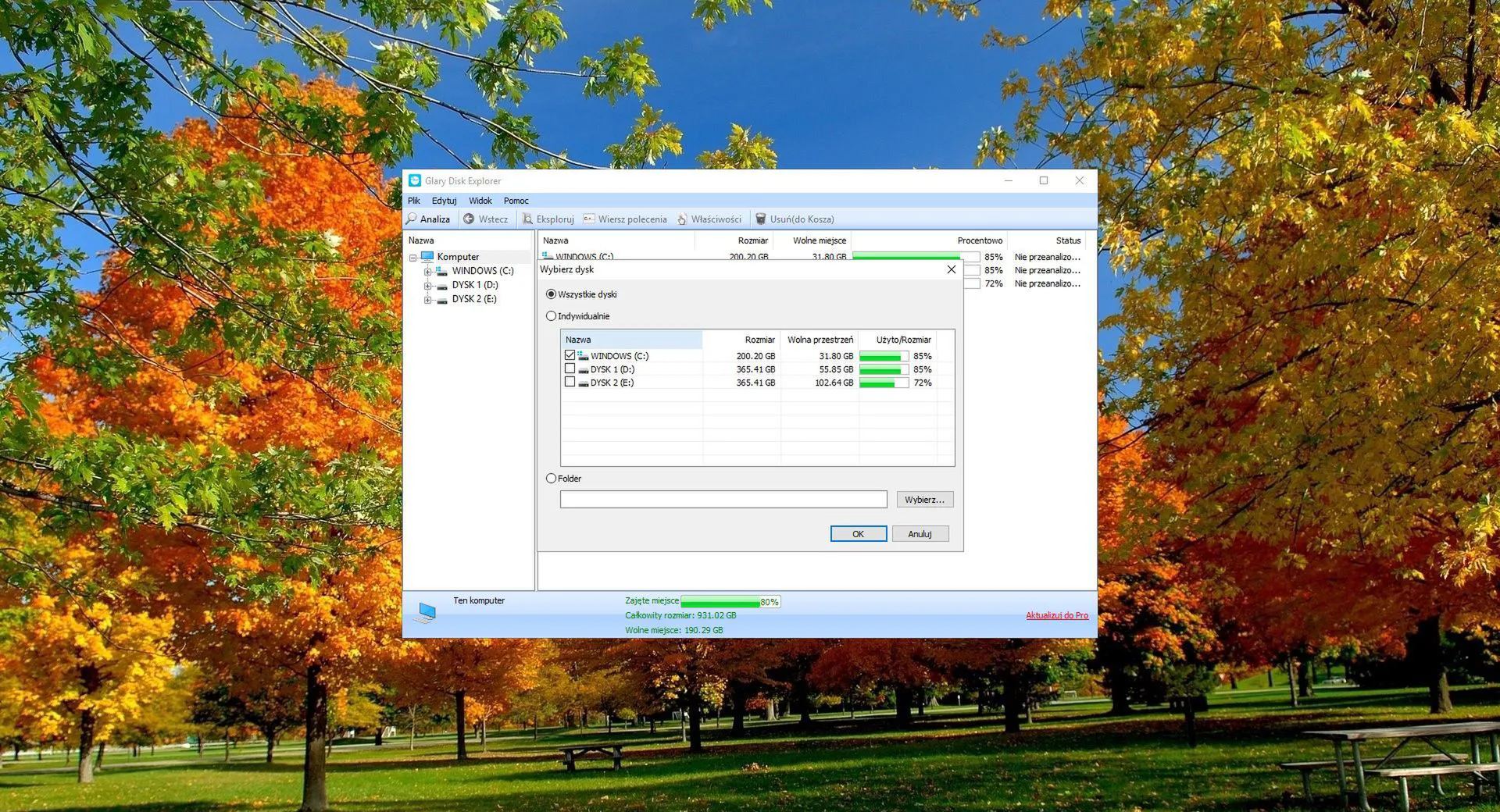
Task: Select the Wszystkie dyski radio button
Action: pyautogui.click(x=551, y=294)
